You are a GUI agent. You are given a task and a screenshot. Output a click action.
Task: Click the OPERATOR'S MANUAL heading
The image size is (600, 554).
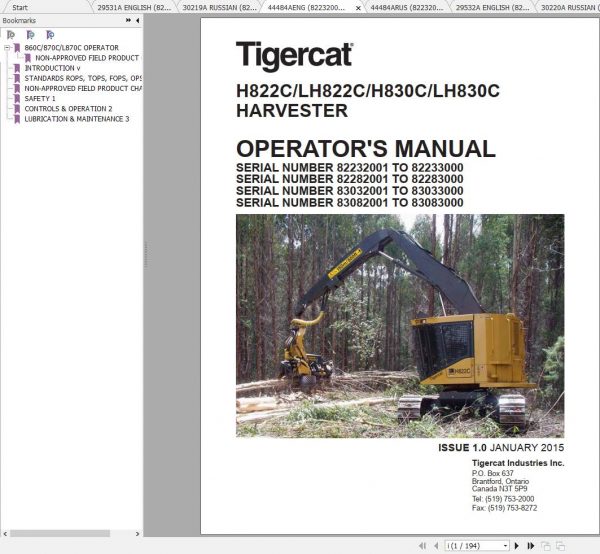pyautogui.click(x=366, y=148)
